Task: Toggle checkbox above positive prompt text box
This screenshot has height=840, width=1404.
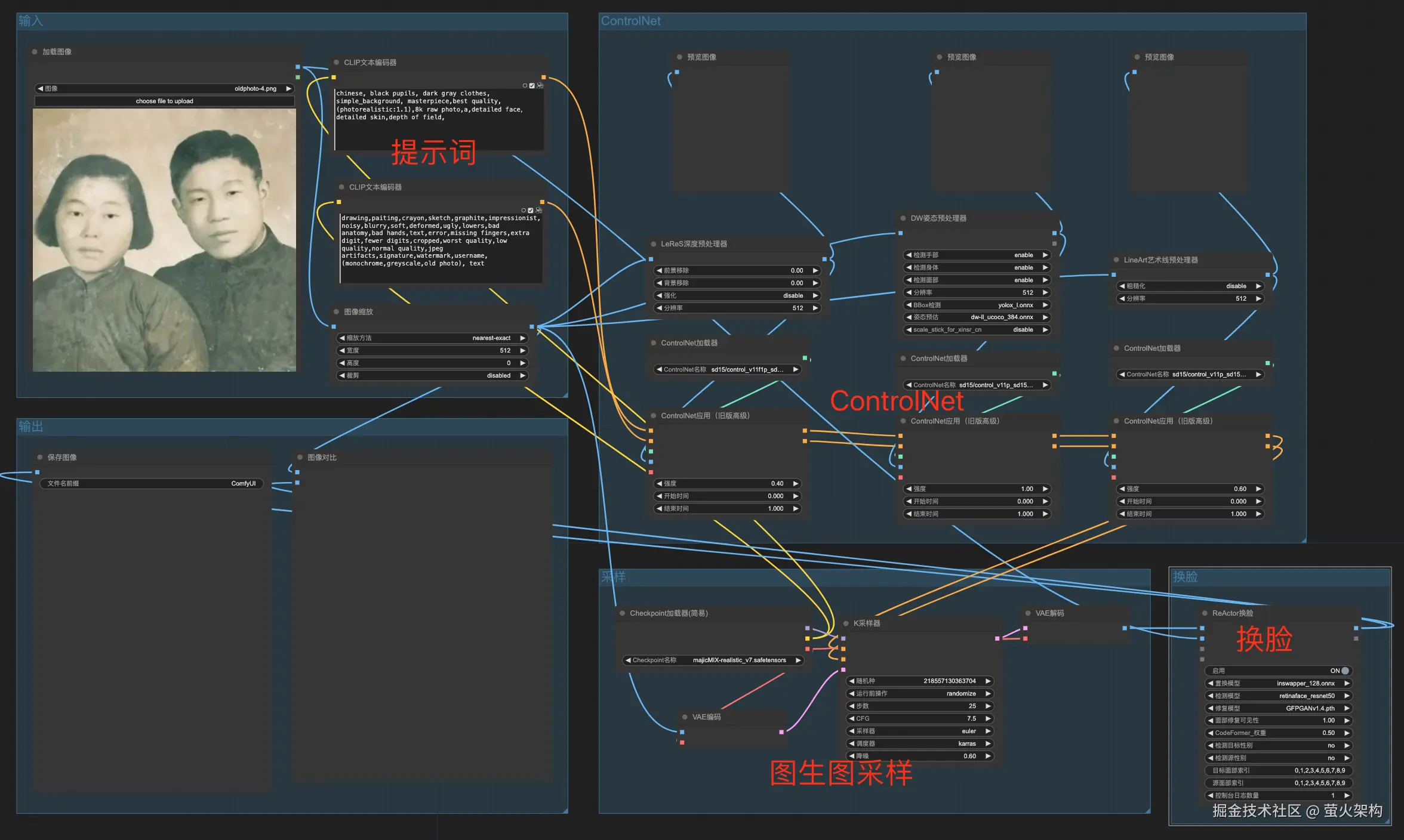Action: (x=532, y=86)
